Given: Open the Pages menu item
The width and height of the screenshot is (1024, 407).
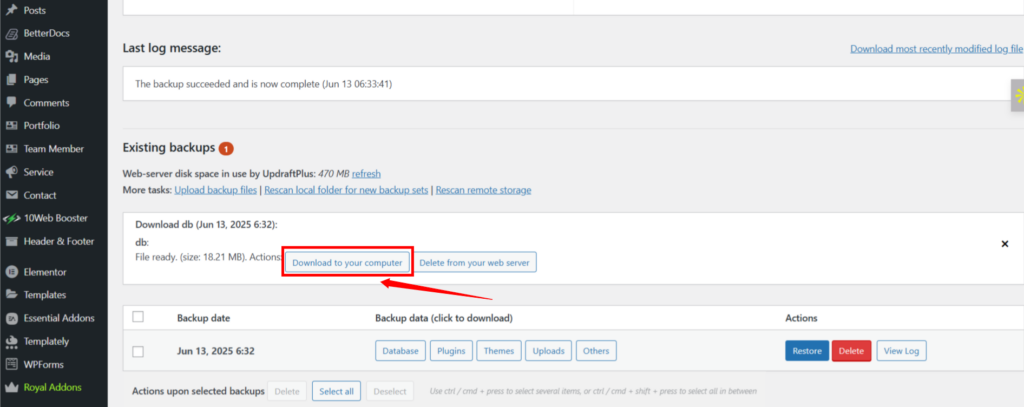Looking at the screenshot, I should [36, 80].
